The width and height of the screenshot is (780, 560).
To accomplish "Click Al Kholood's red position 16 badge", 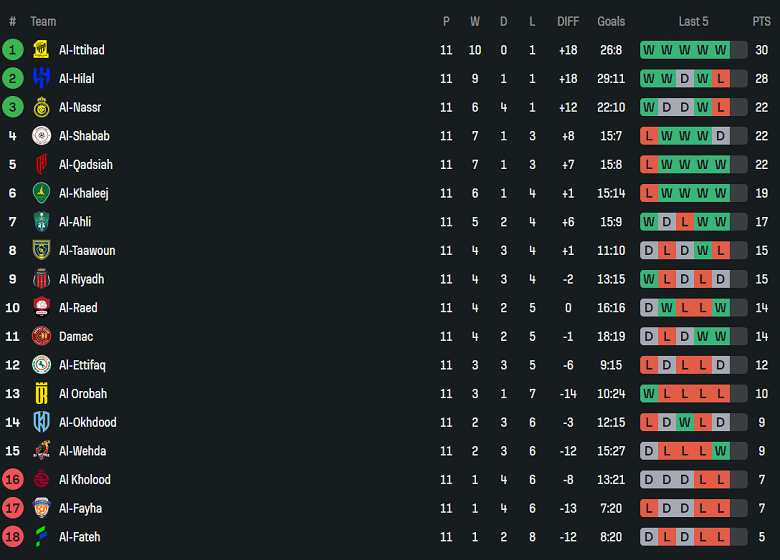I will point(13,480).
